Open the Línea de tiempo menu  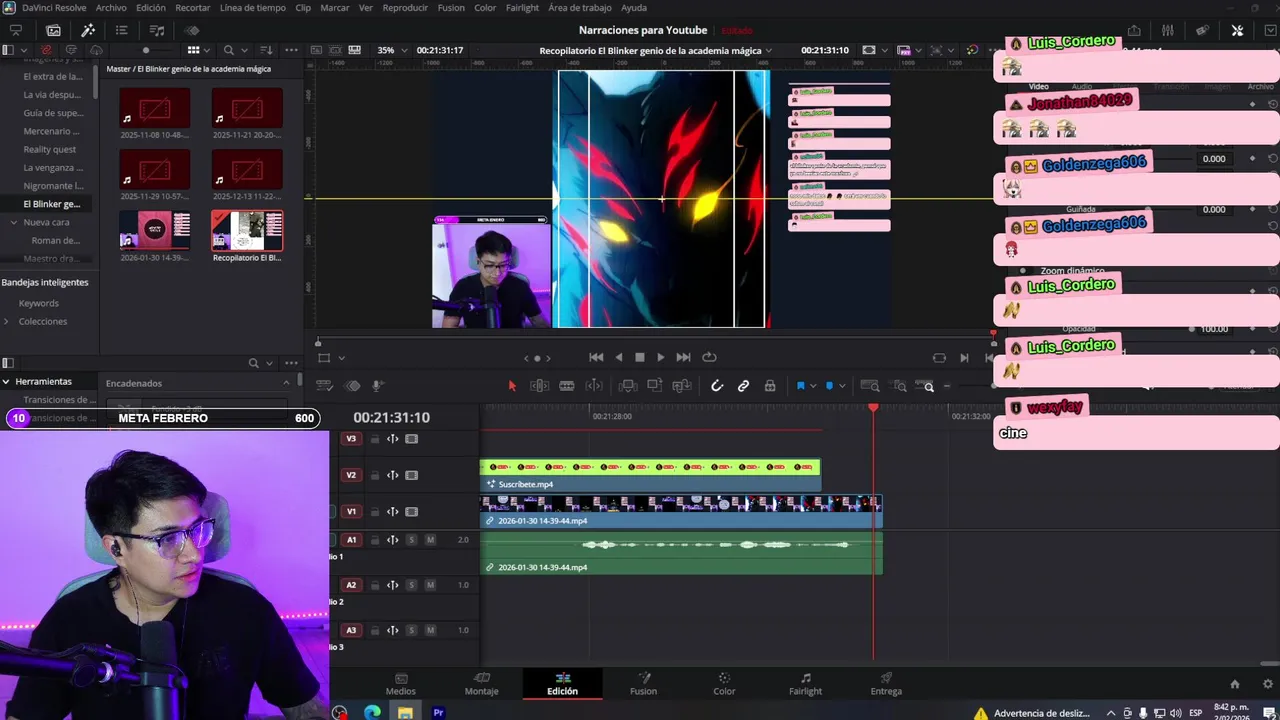pos(252,8)
